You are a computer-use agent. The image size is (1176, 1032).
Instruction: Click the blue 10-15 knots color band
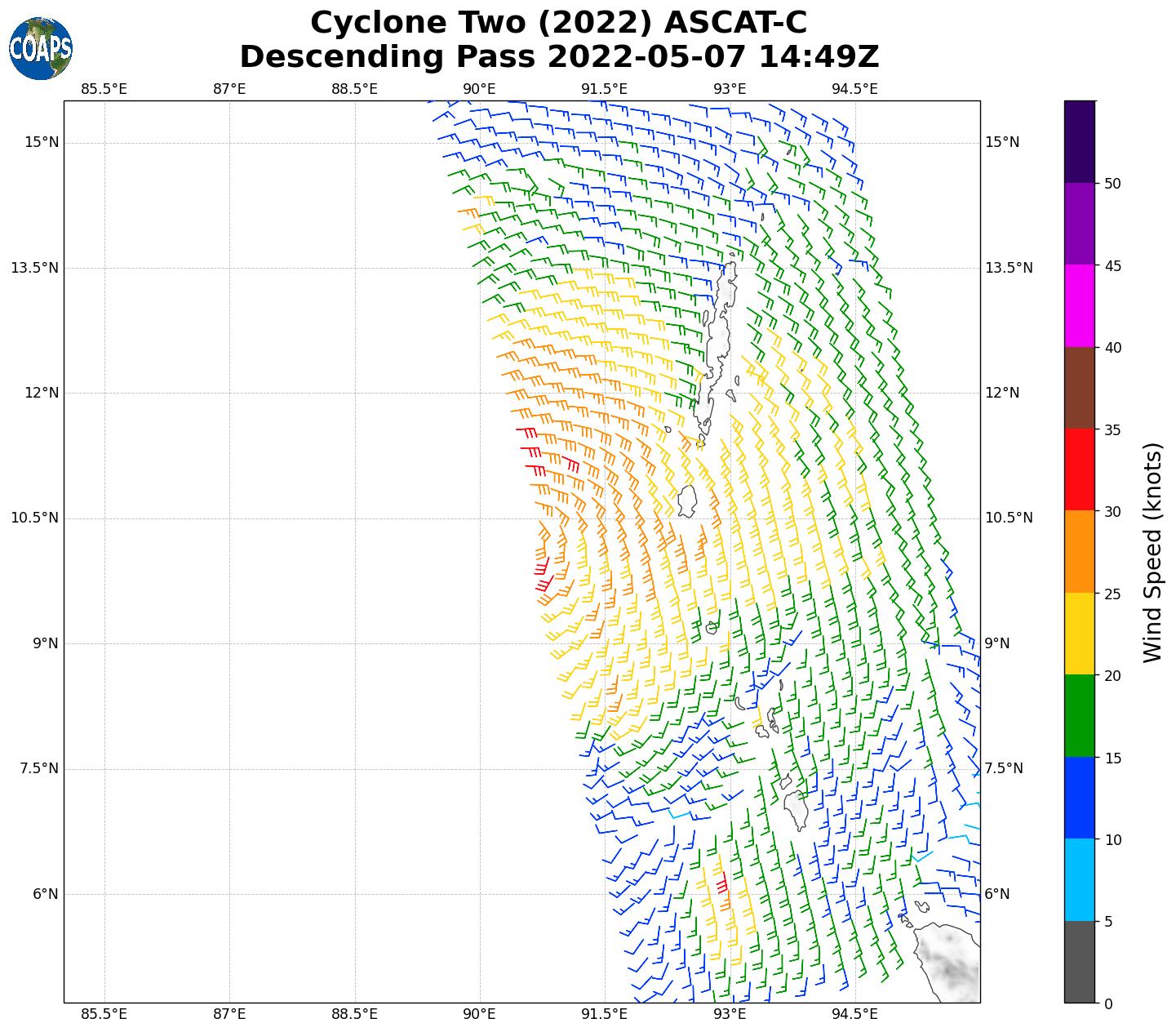[1079, 798]
